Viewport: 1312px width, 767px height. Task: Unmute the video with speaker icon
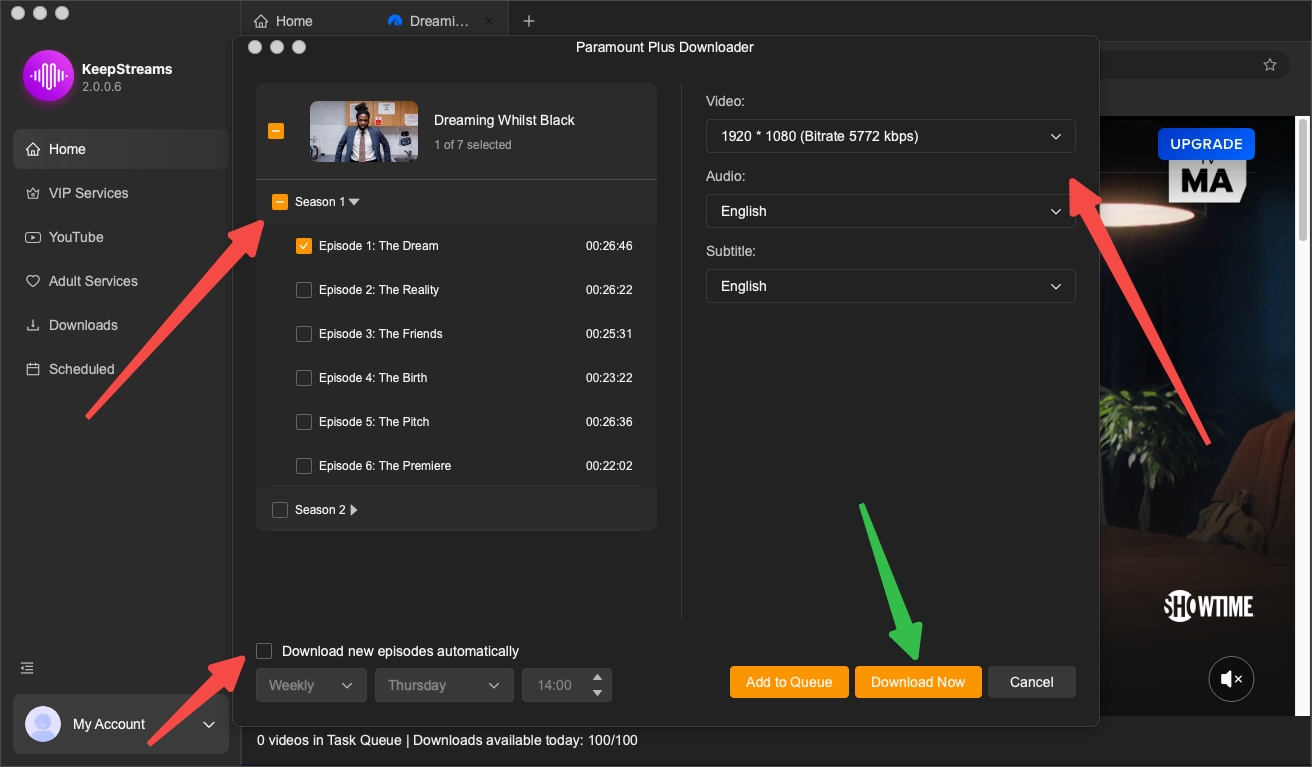tap(1231, 680)
